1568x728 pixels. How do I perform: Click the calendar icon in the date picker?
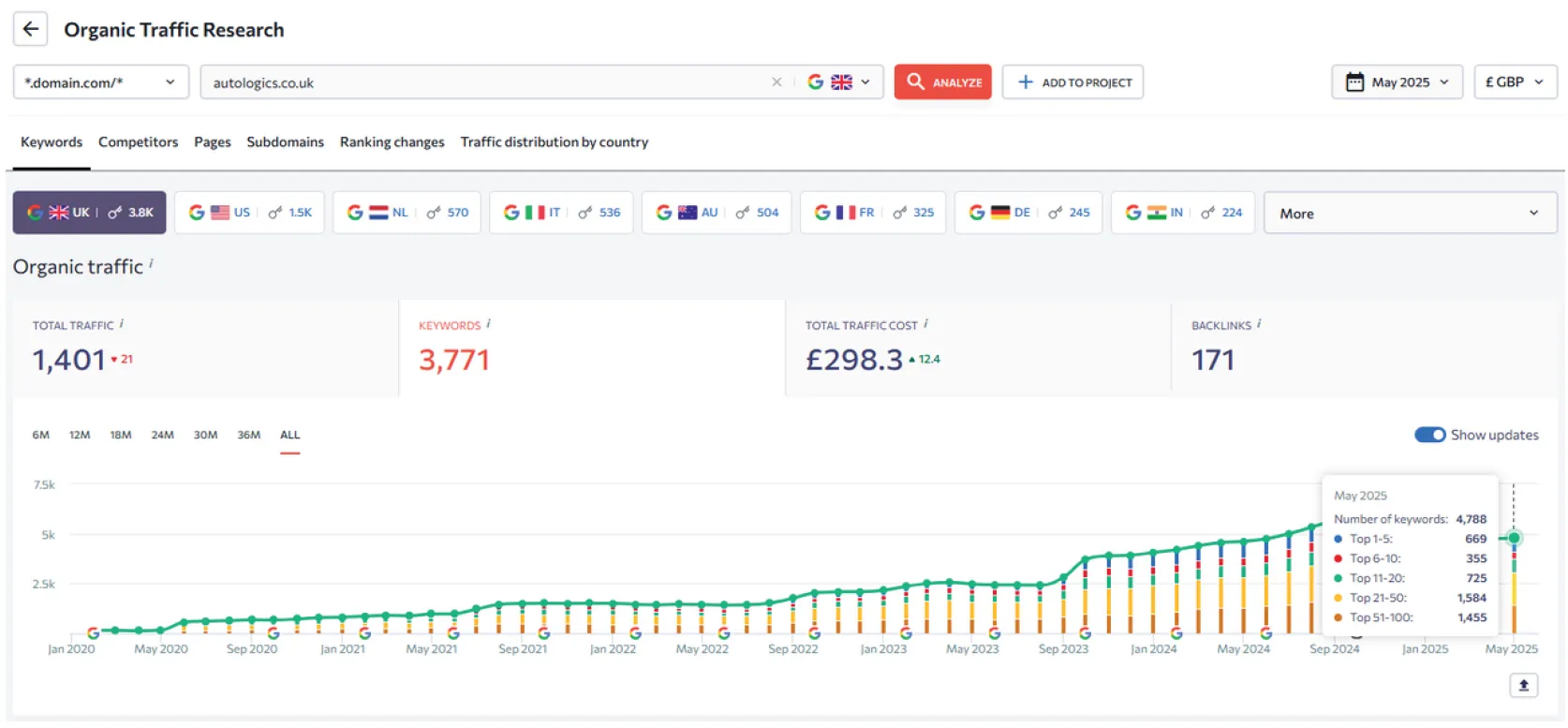point(1354,82)
